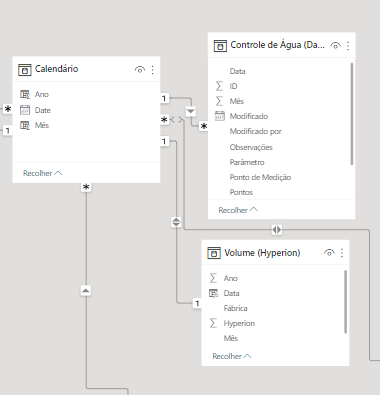
Task: Collapse the Calendário table with Recolher
Action: [42, 173]
